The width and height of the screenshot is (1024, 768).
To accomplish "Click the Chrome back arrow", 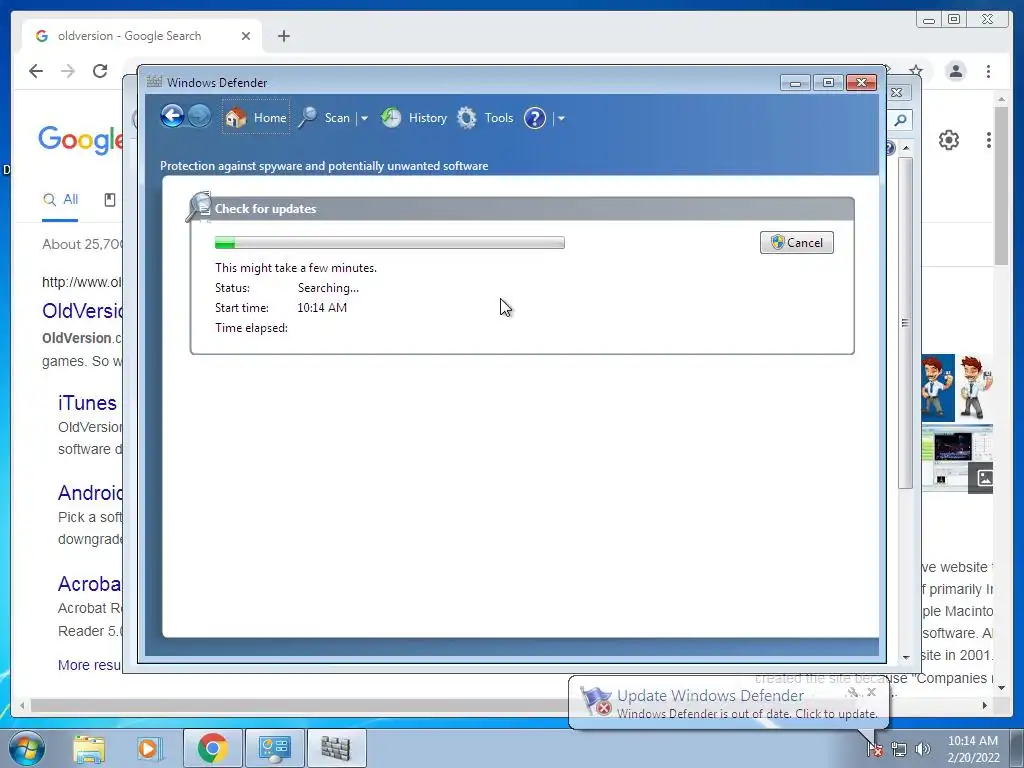I will 36,71.
